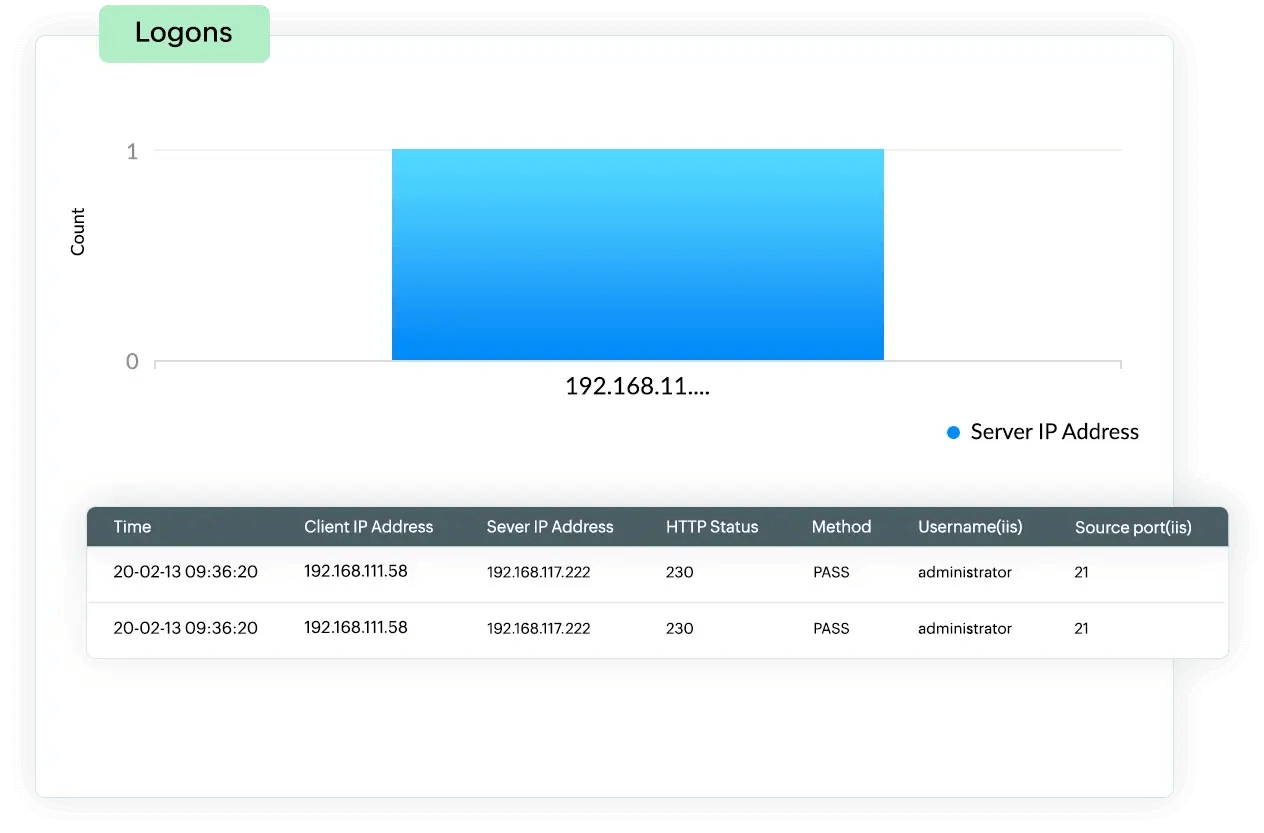Screen dimensions: 1264x833
Task: Click PASS method in the second row
Action: point(831,629)
